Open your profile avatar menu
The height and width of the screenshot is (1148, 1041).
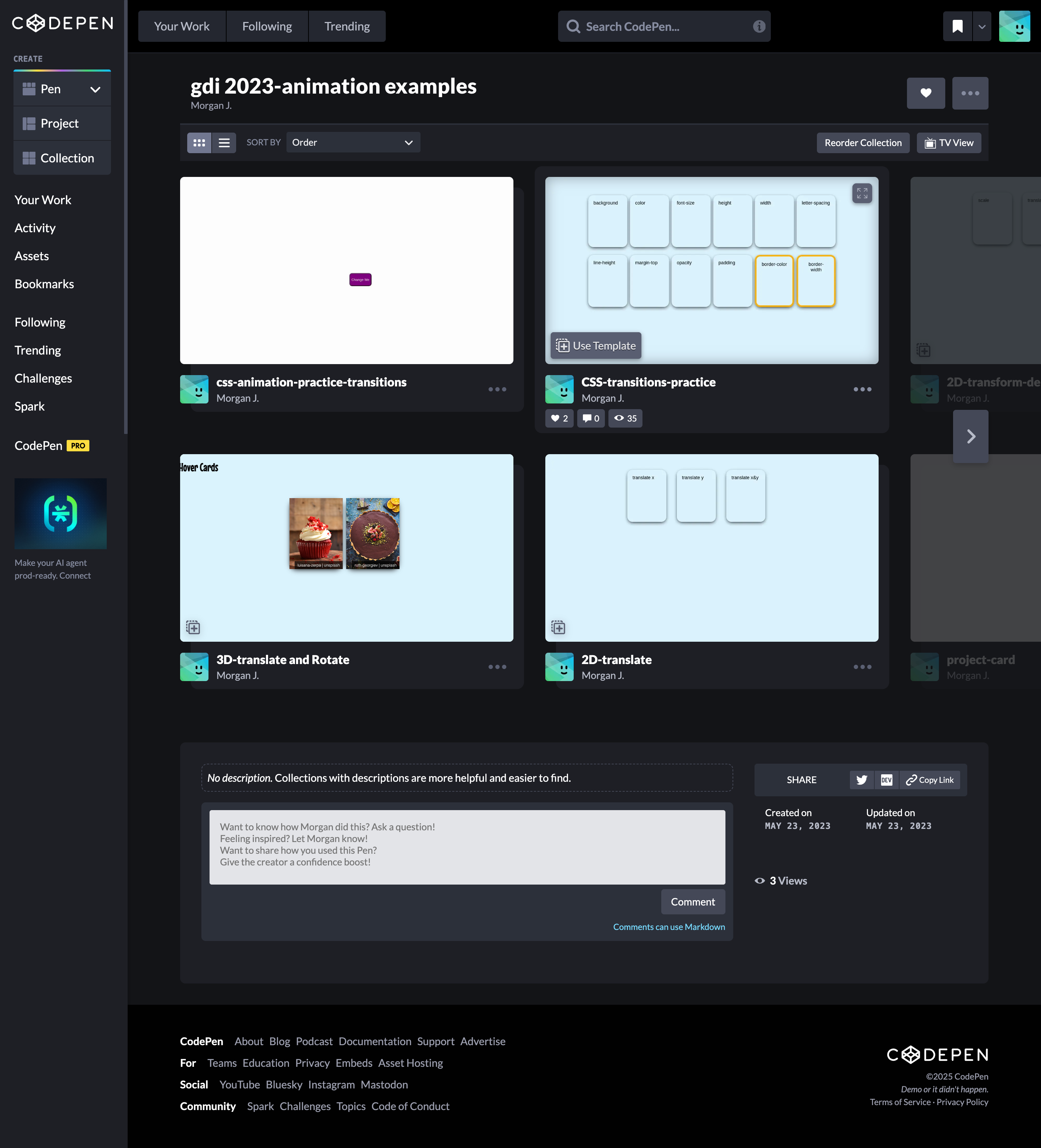click(1015, 26)
